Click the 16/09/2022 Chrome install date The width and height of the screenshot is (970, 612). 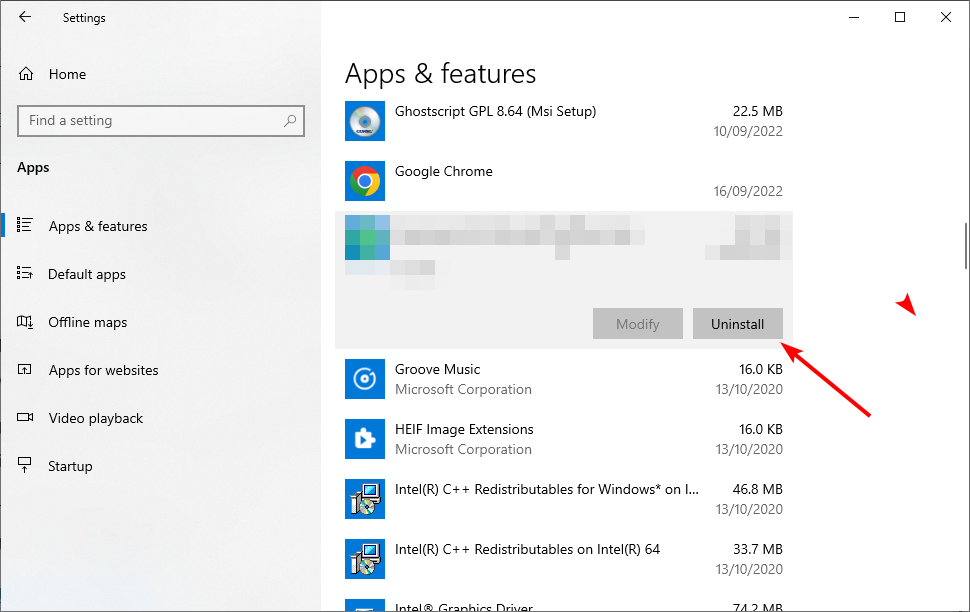(x=748, y=191)
